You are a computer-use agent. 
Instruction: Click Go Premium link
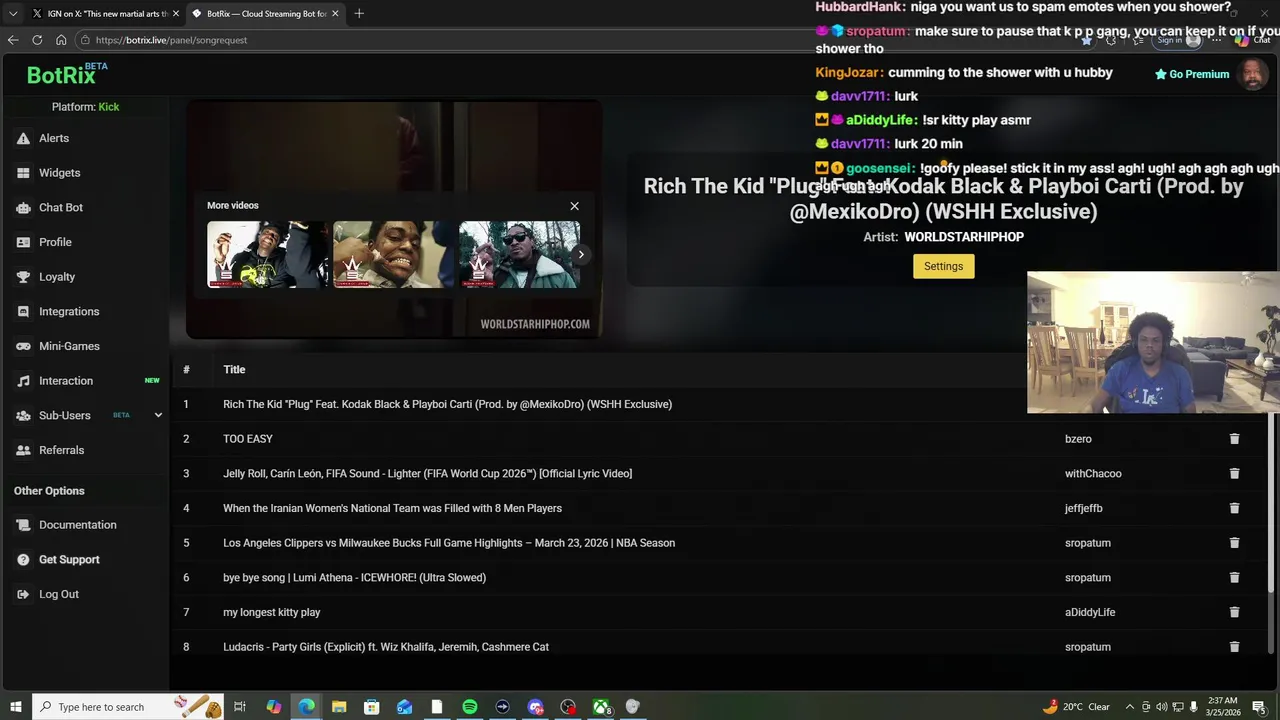tap(1192, 74)
